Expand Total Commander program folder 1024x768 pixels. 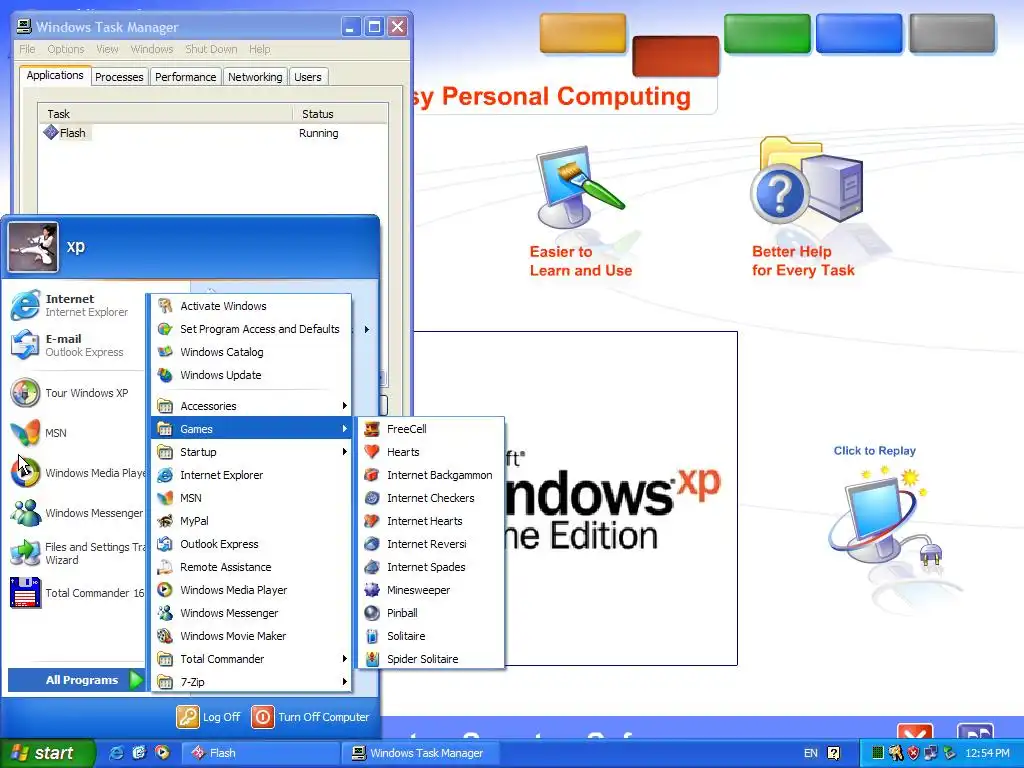click(251, 659)
